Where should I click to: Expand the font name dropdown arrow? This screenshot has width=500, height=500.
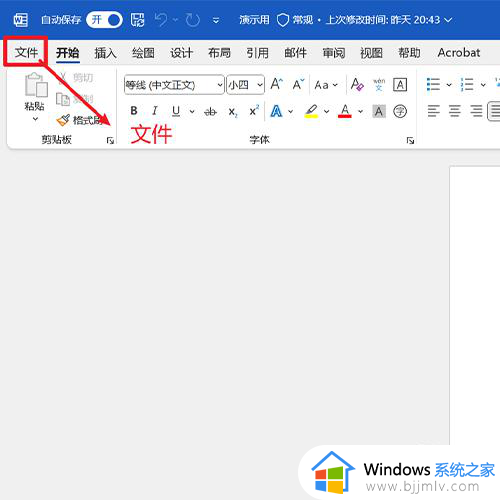click(x=220, y=85)
